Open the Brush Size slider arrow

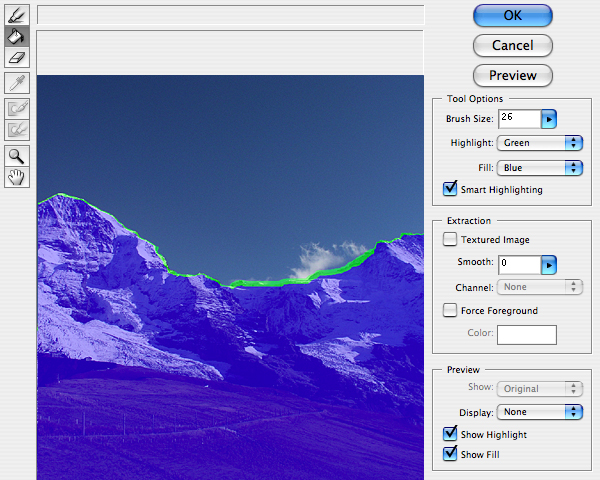(x=549, y=119)
